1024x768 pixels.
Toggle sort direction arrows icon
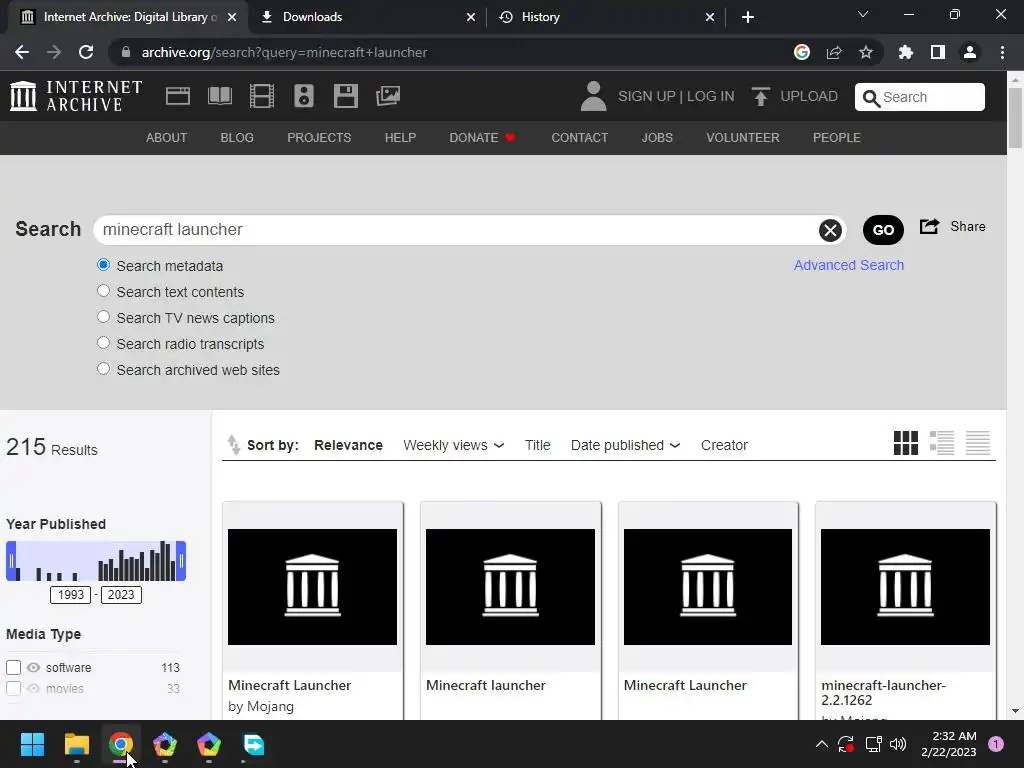[233, 445]
